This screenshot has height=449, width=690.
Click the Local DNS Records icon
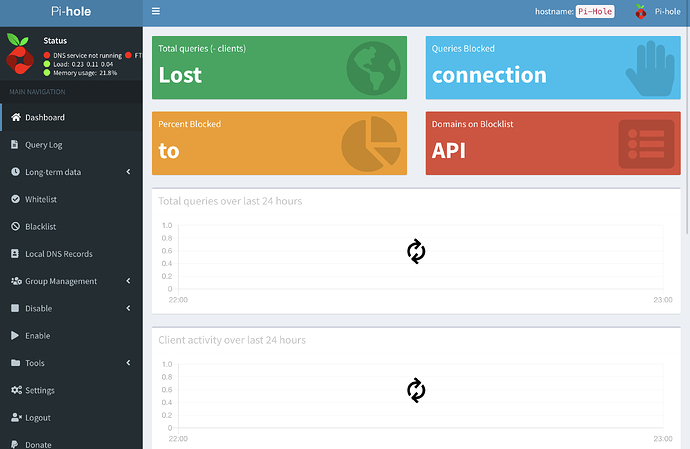(x=15, y=254)
